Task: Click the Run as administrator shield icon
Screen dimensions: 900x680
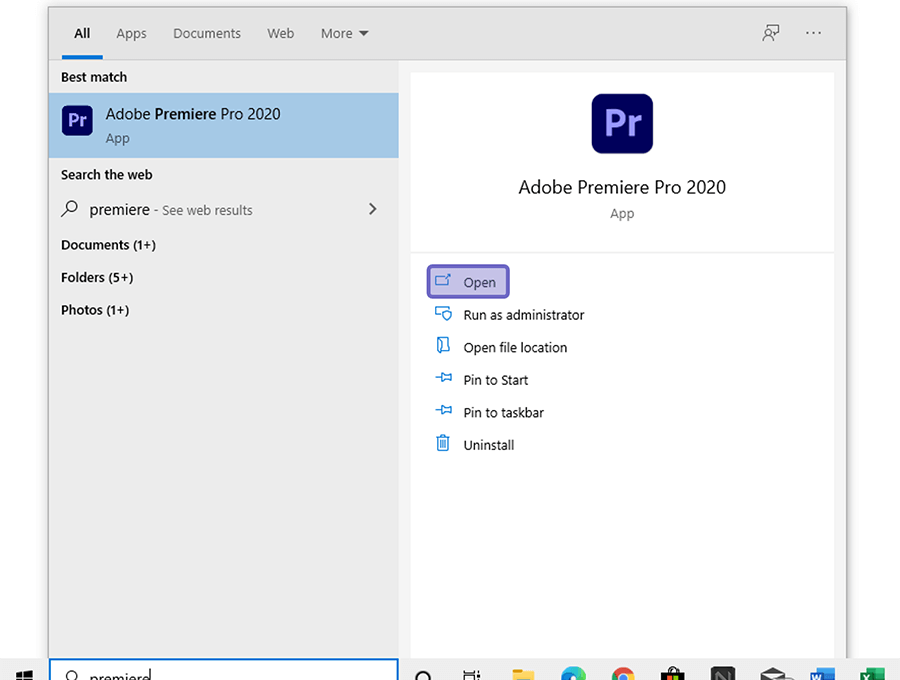Action: pyautogui.click(x=443, y=314)
